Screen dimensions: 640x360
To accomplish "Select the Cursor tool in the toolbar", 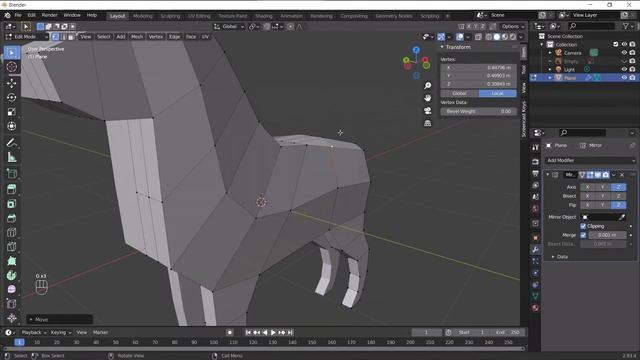I will (x=11, y=67).
